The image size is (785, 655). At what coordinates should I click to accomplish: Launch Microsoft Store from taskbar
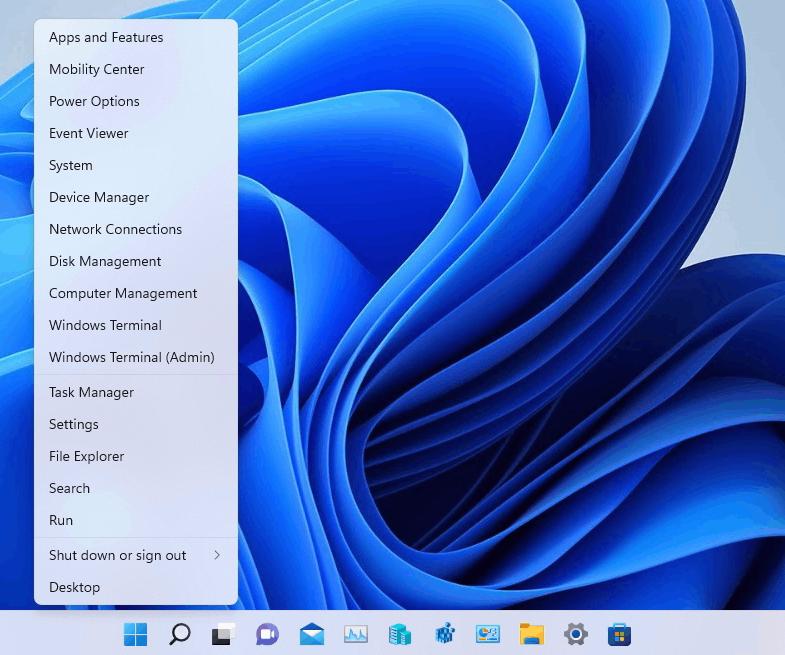click(619, 634)
